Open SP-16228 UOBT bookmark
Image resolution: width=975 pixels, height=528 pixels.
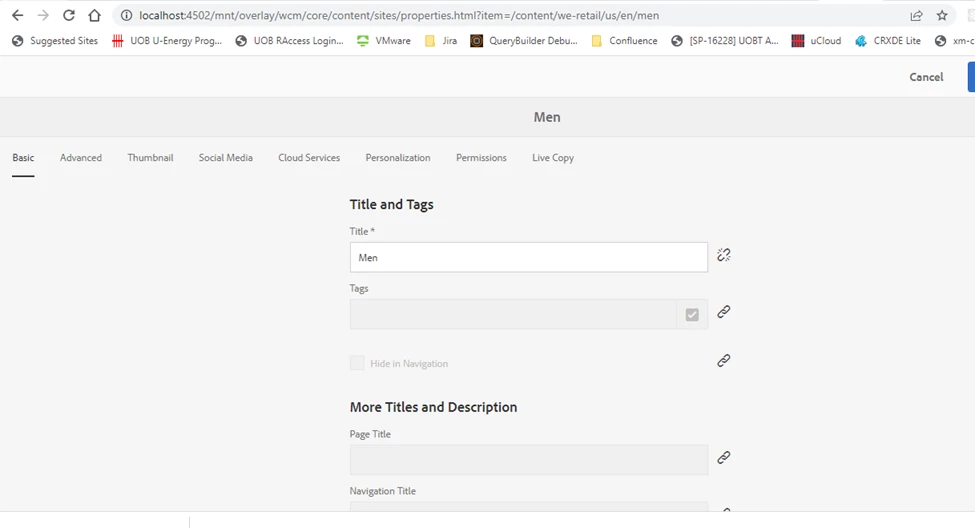724,41
